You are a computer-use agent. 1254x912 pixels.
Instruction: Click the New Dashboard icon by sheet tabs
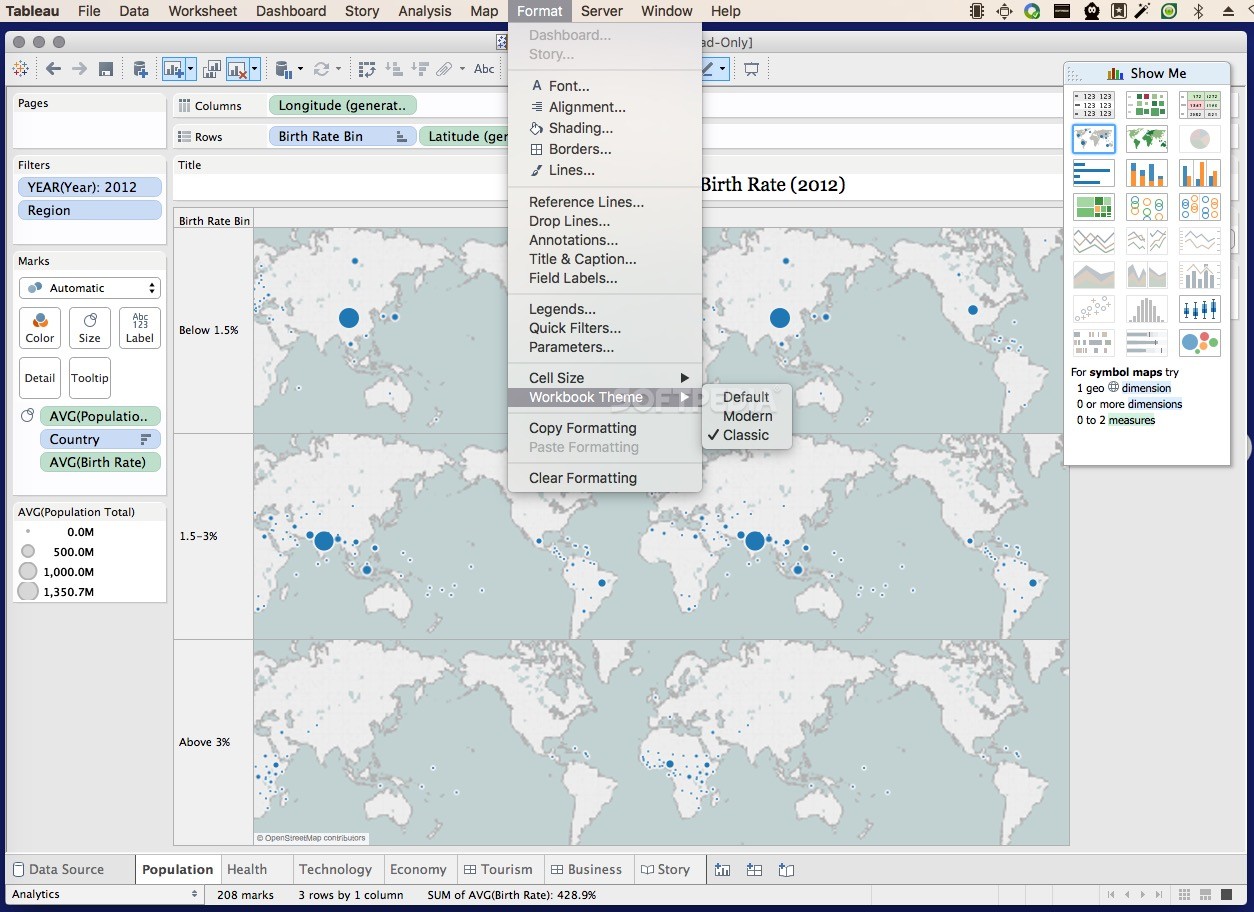click(754, 870)
